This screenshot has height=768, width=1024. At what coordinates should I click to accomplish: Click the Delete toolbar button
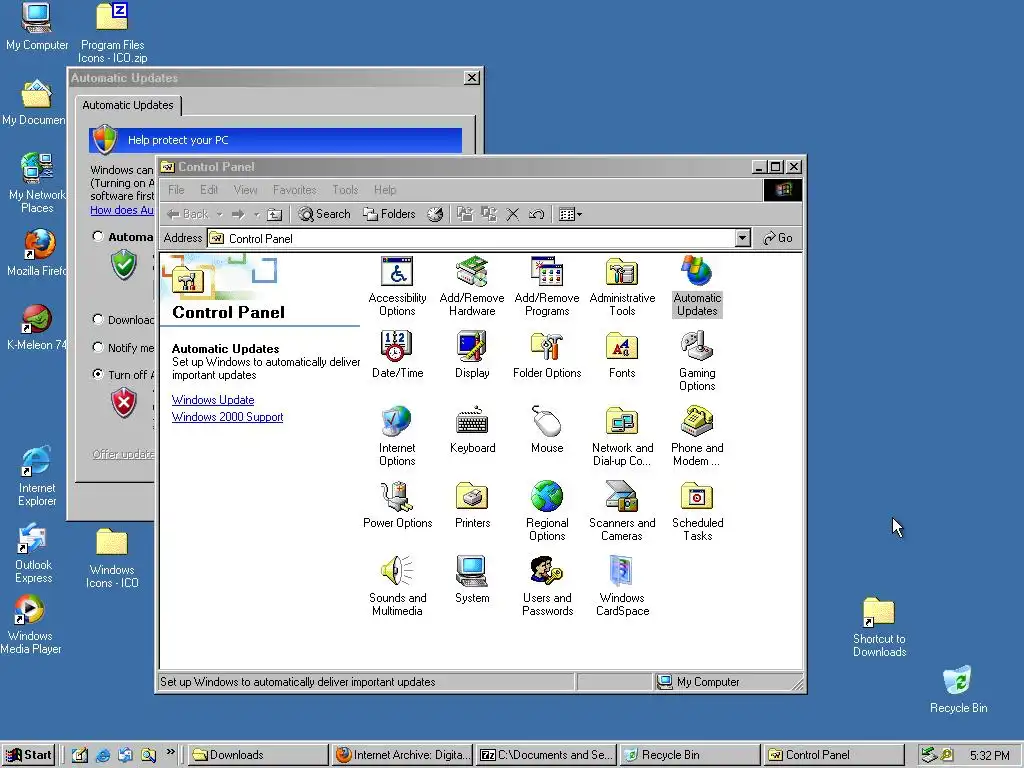click(x=513, y=214)
